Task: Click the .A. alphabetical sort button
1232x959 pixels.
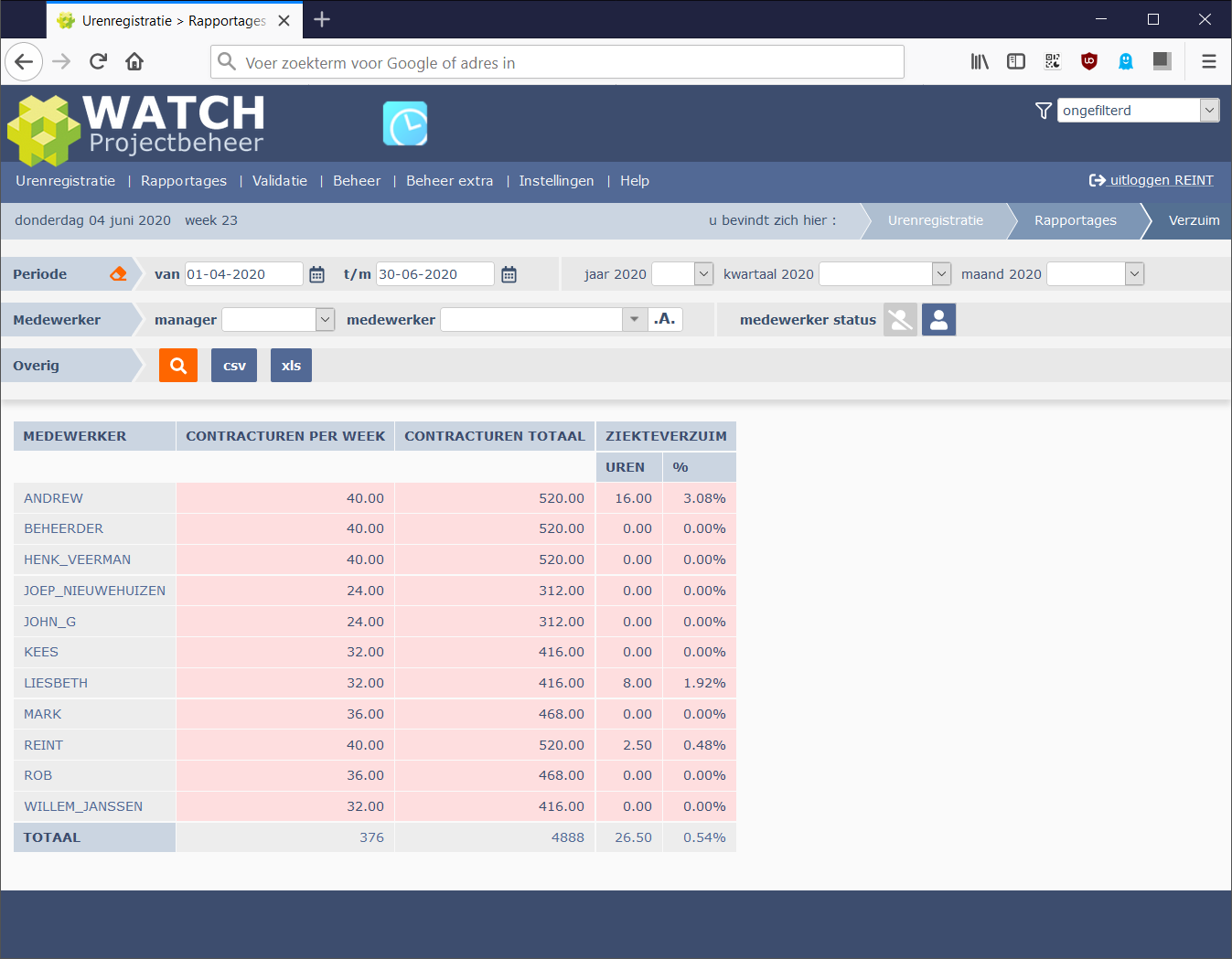Action: coord(665,319)
